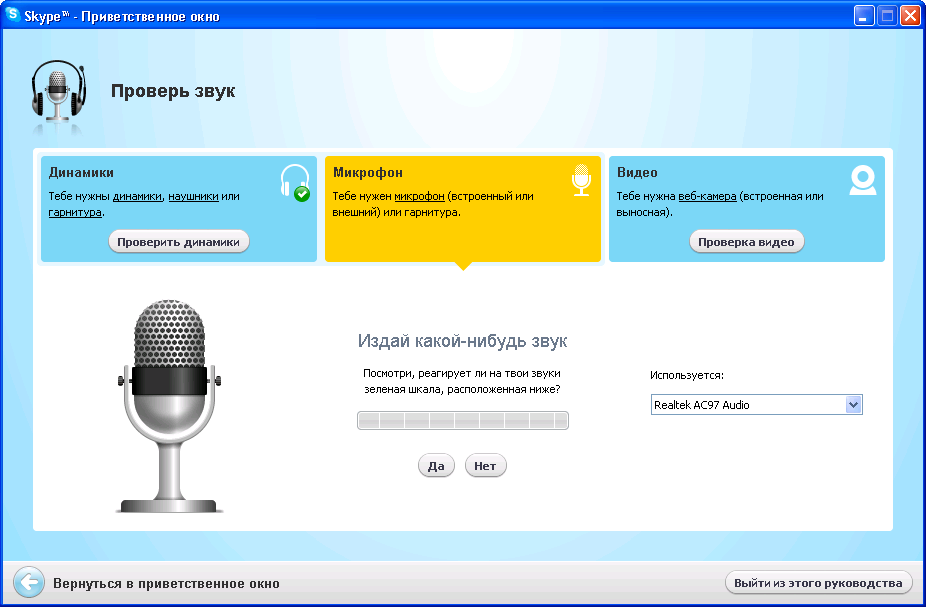Click the dropdown arrow of the audio device selector
926x607 pixels.
(x=854, y=405)
